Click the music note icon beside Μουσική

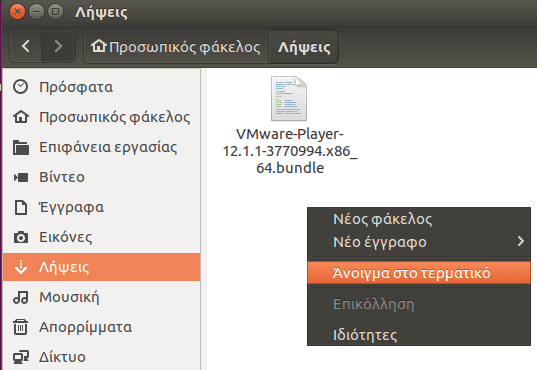(21, 297)
